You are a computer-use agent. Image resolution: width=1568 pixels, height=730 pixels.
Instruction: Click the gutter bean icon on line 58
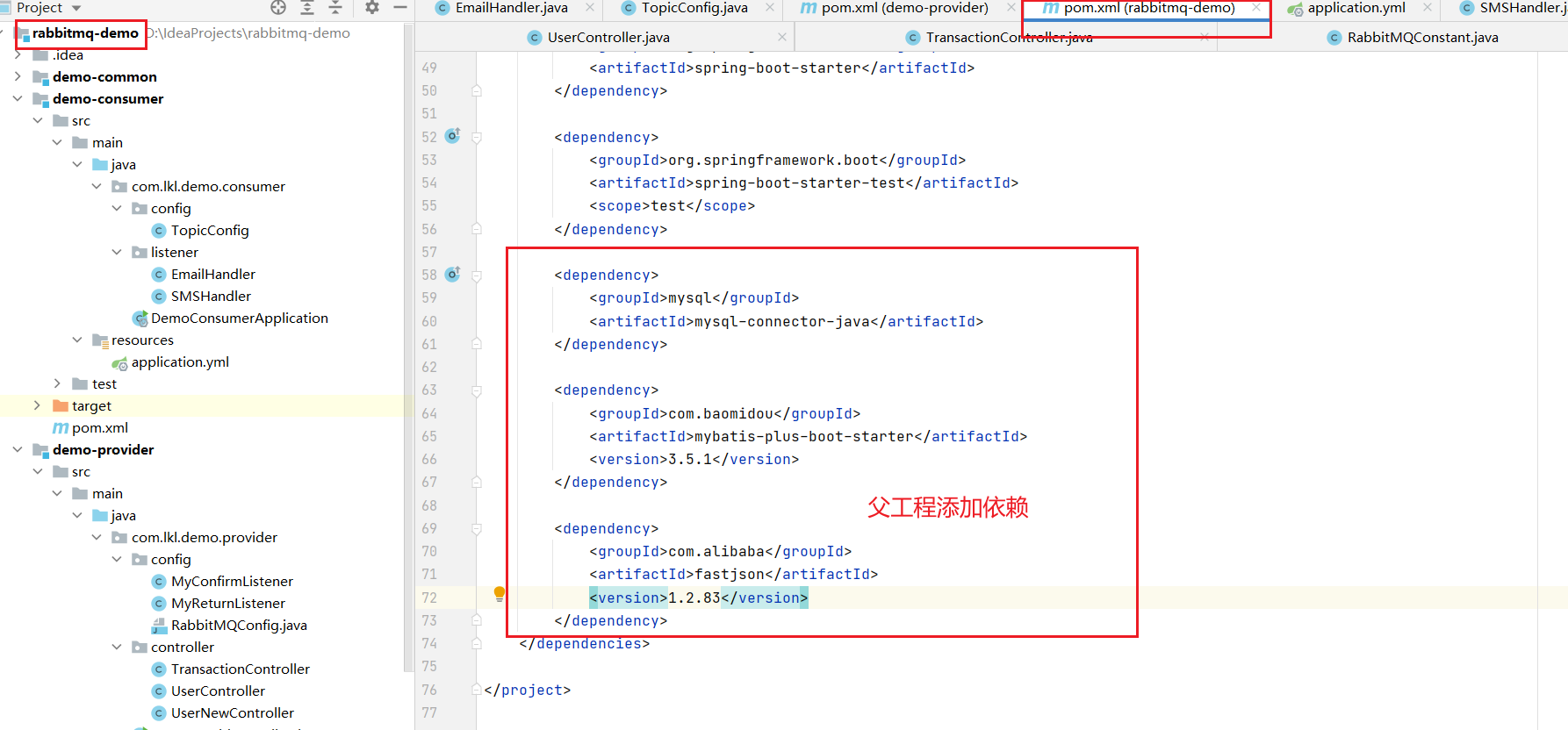(453, 274)
